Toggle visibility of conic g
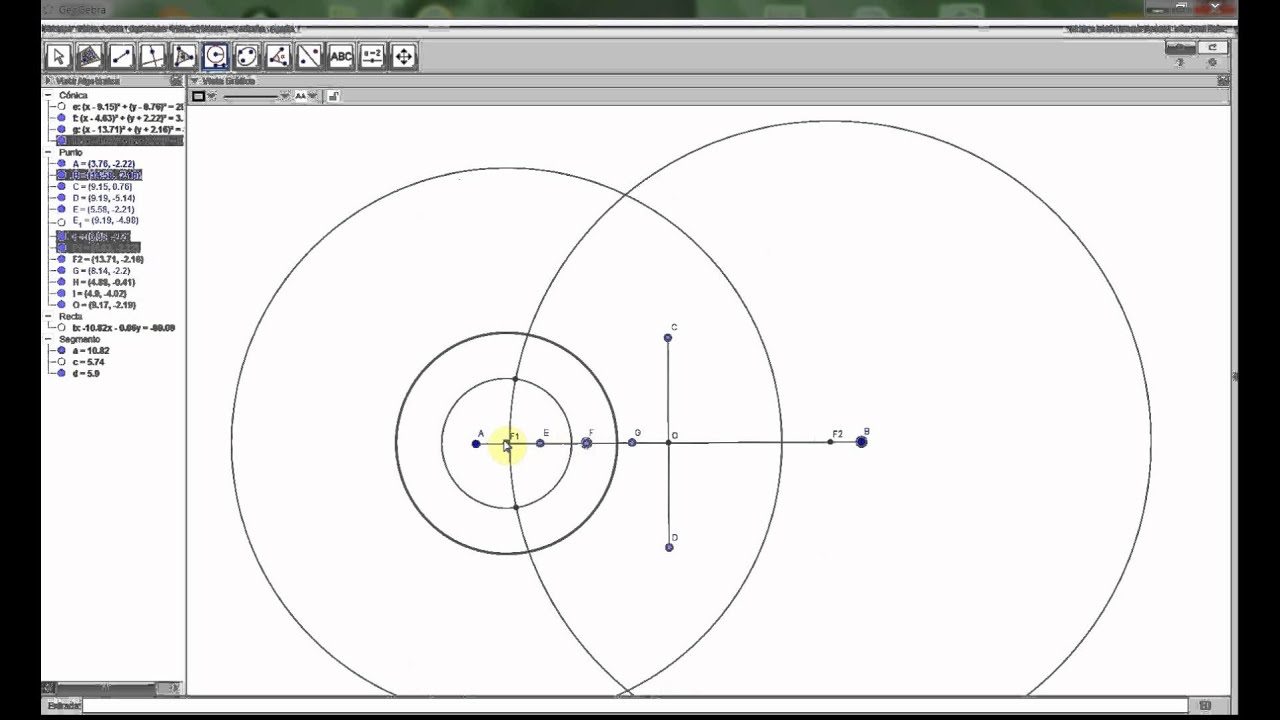 62,129
